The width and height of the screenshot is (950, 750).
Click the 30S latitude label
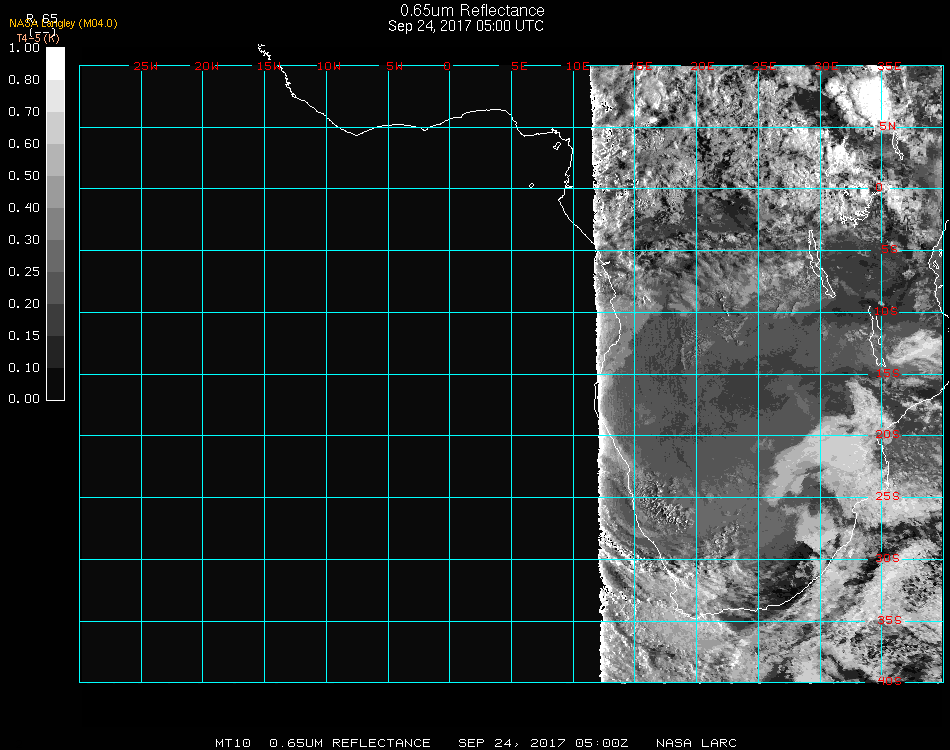point(888,558)
